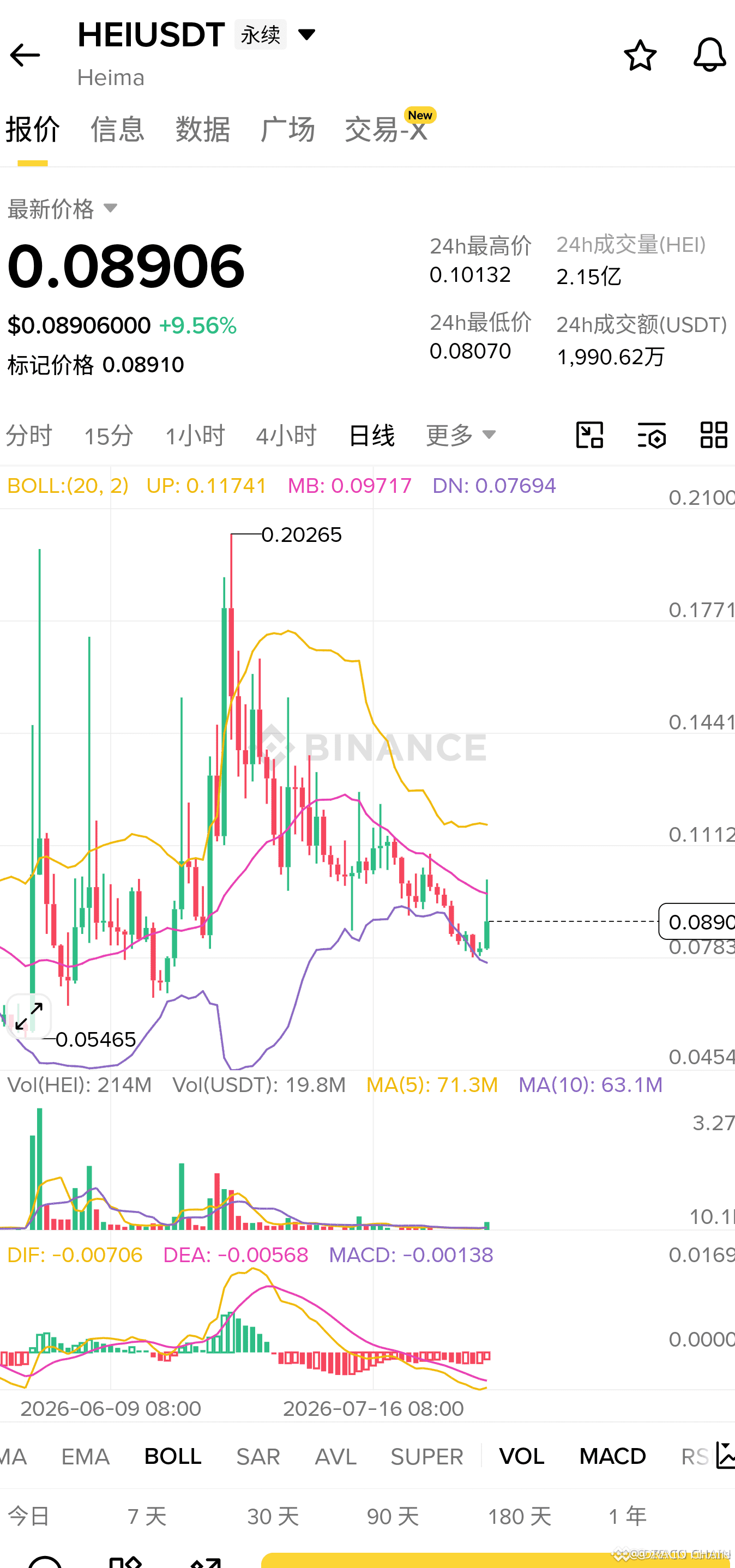
Task: Select the 1小时 chart interval
Action: click(195, 436)
